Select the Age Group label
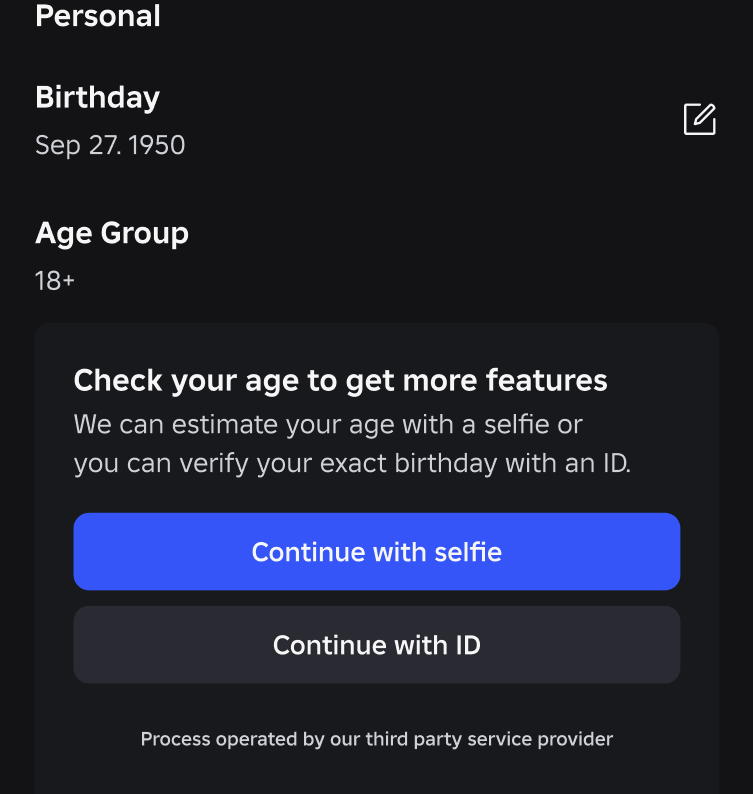This screenshot has width=753, height=794. click(x=111, y=233)
